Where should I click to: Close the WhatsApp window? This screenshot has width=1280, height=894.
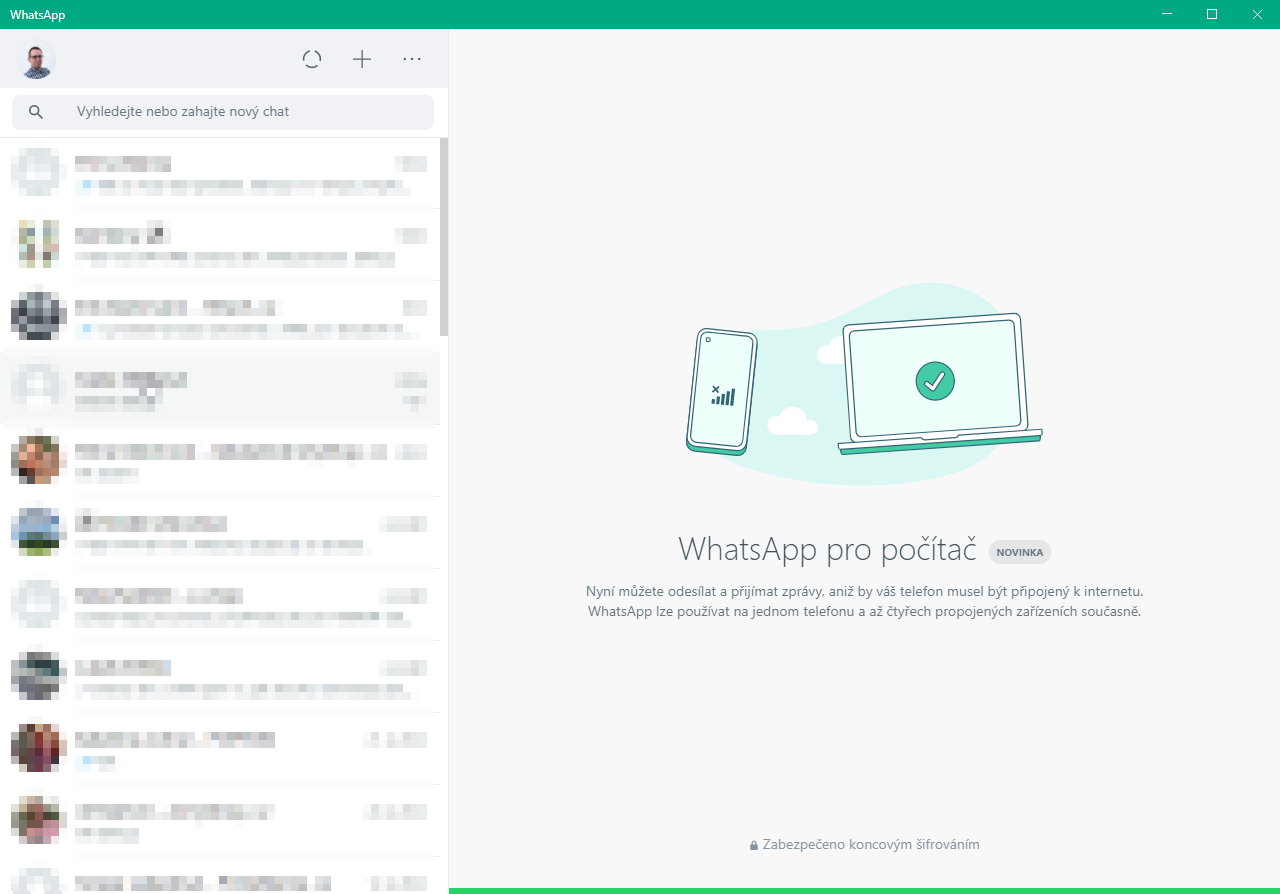point(1257,14)
